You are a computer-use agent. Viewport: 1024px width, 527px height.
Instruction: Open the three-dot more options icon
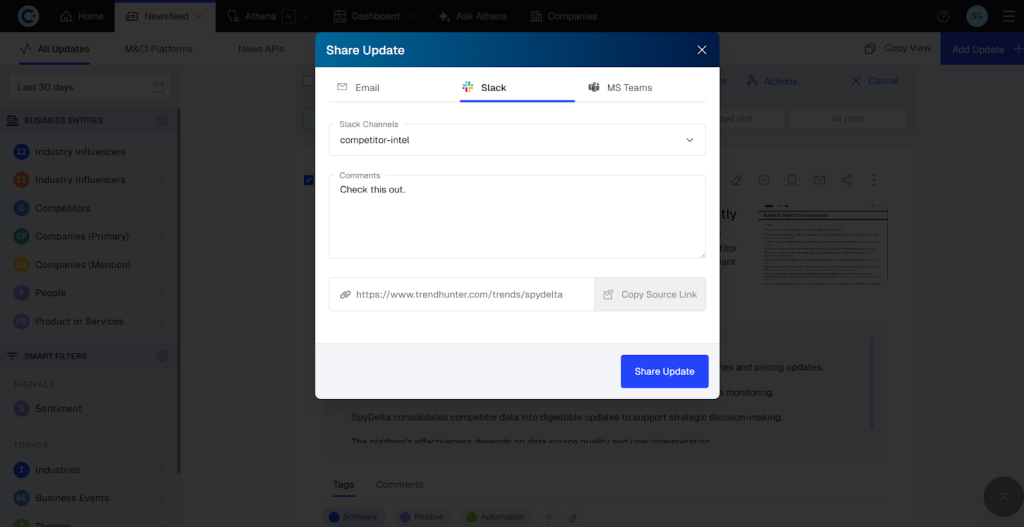click(x=874, y=180)
